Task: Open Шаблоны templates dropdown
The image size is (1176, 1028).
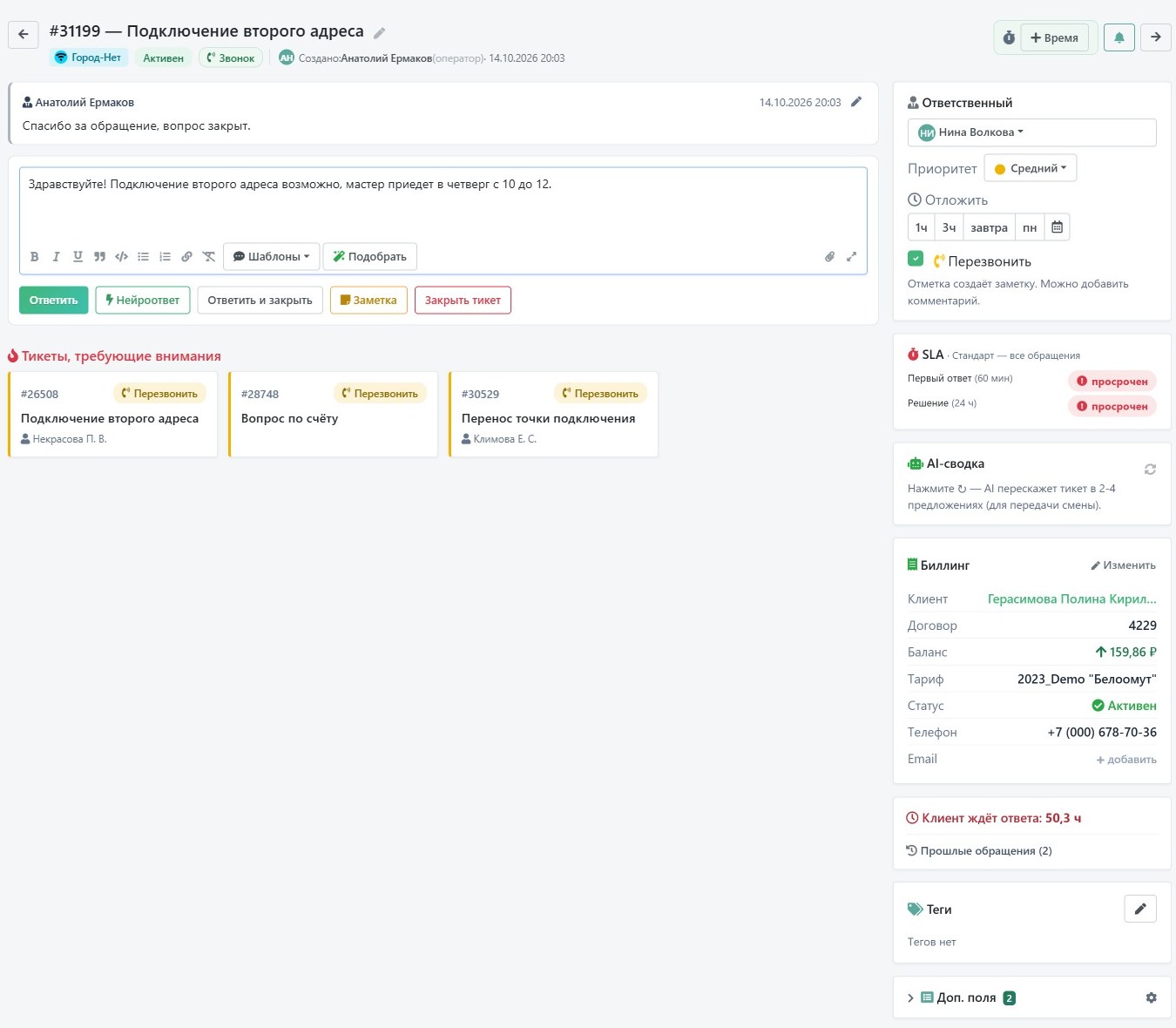Action: [271, 257]
